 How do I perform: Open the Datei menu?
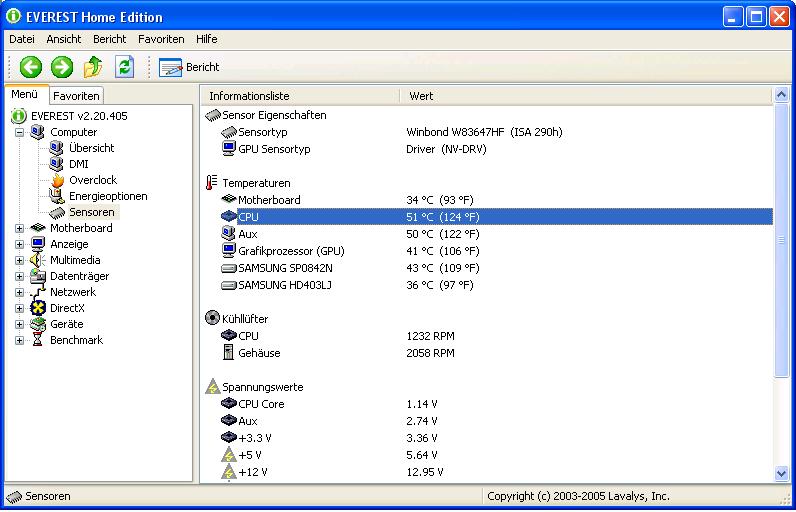click(x=22, y=39)
